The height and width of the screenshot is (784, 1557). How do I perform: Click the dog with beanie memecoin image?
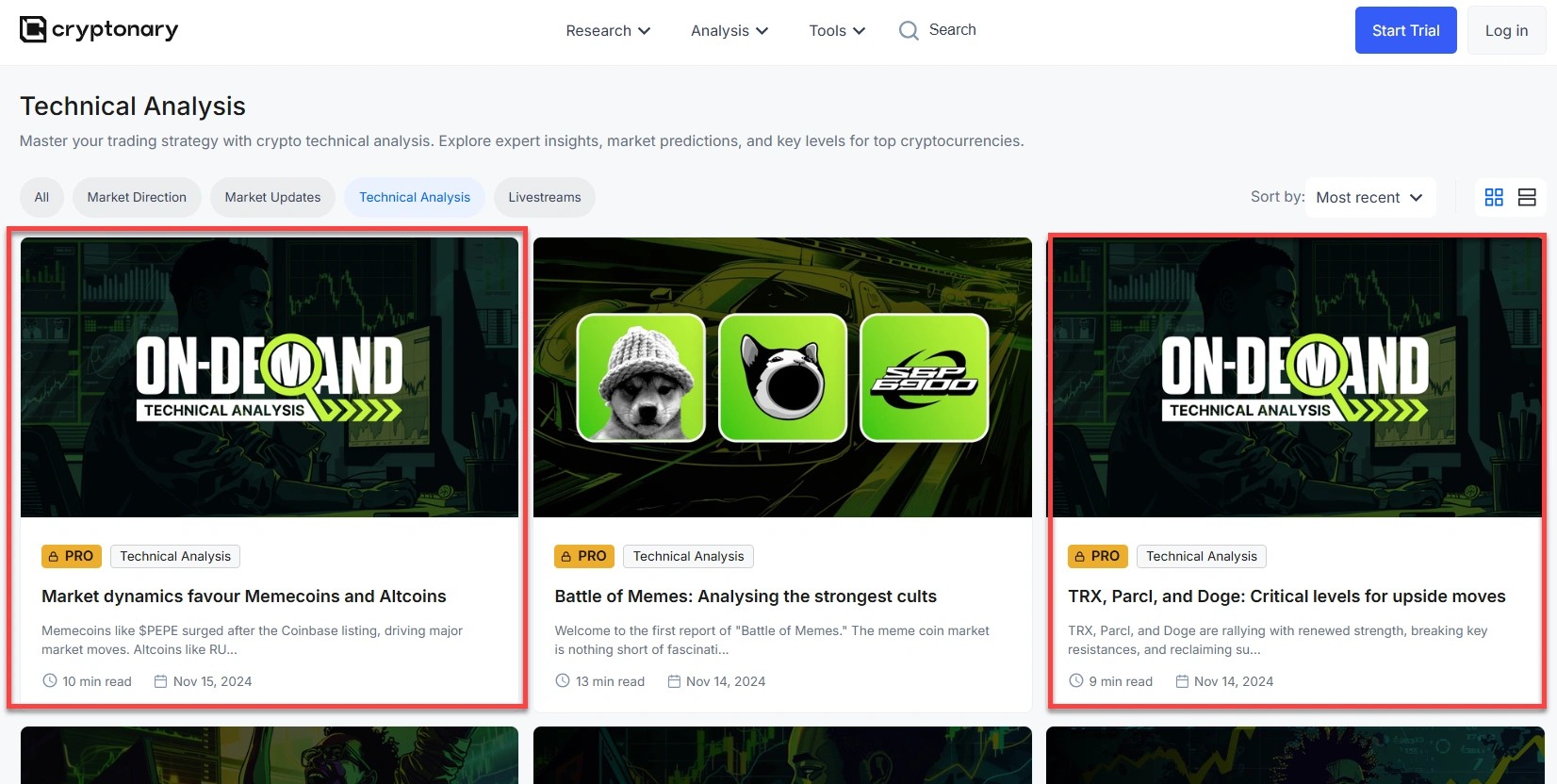click(641, 378)
